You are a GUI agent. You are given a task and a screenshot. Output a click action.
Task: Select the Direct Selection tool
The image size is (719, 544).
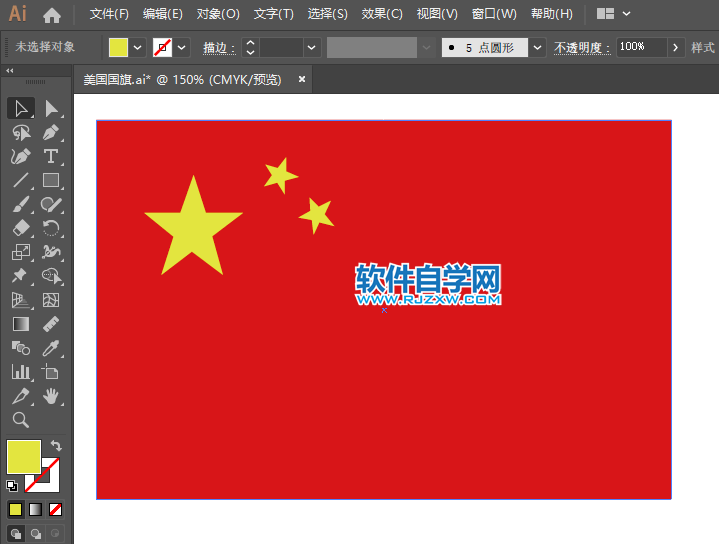(51, 109)
